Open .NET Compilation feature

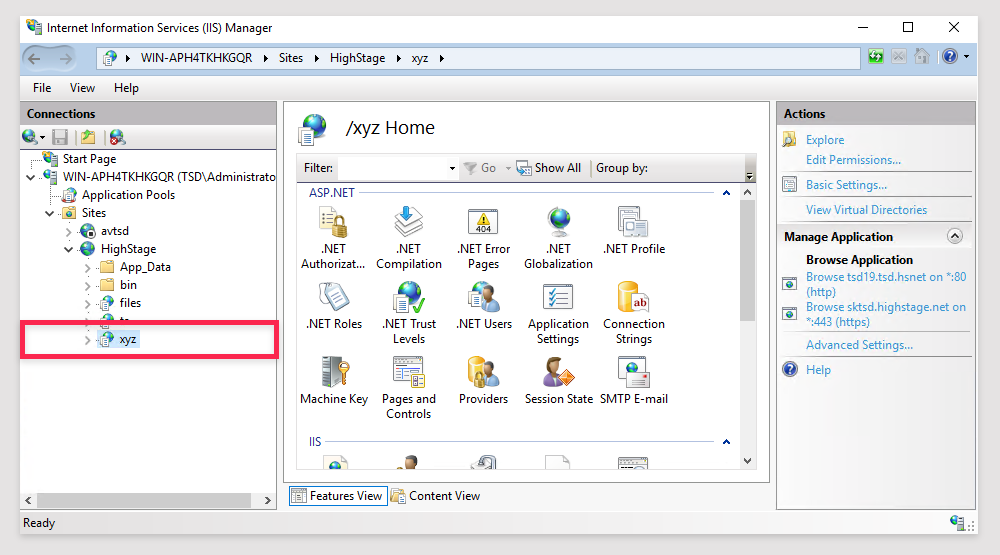(x=409, y=238)
